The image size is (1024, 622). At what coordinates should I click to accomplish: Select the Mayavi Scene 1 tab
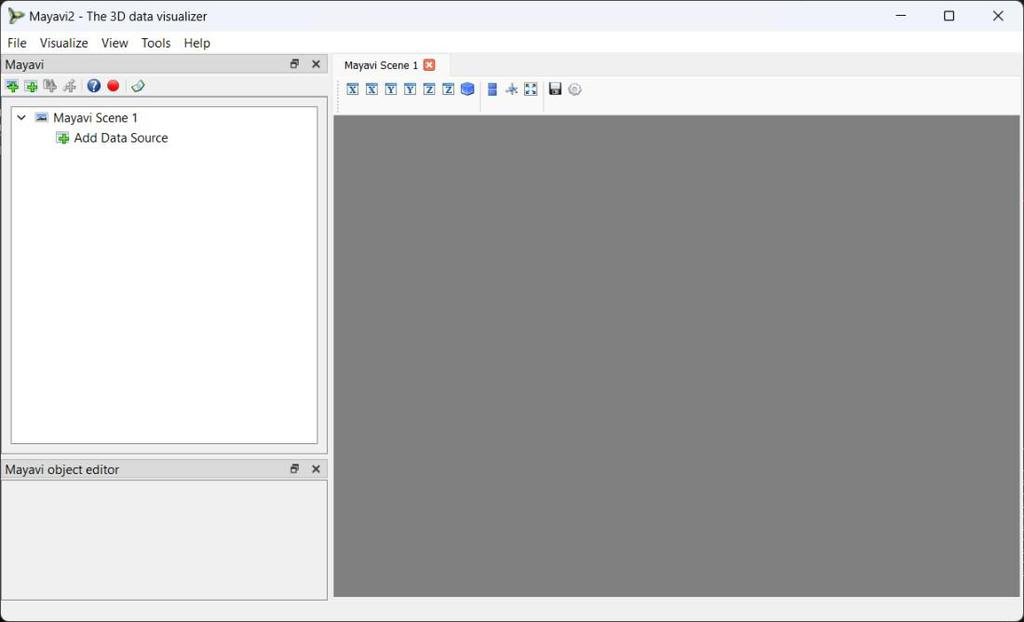381,65
